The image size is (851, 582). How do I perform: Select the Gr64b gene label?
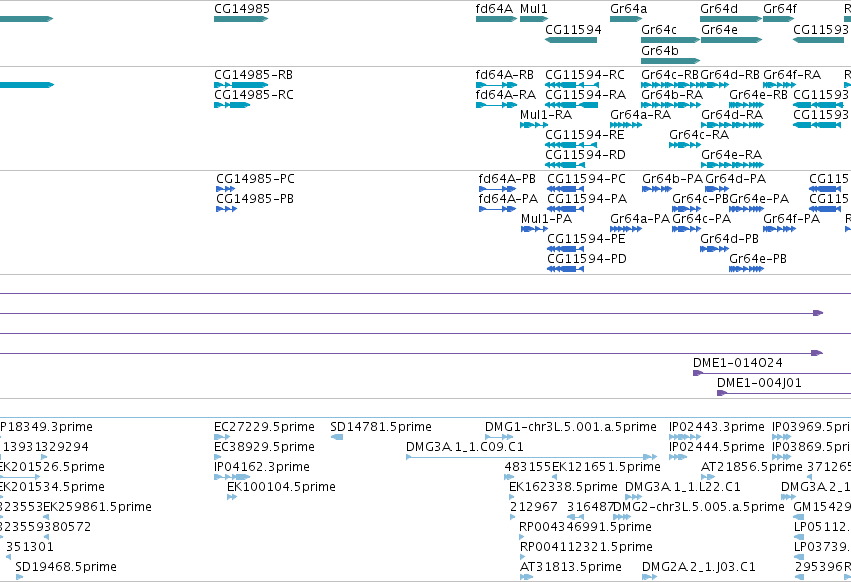[x=659, y=51]
